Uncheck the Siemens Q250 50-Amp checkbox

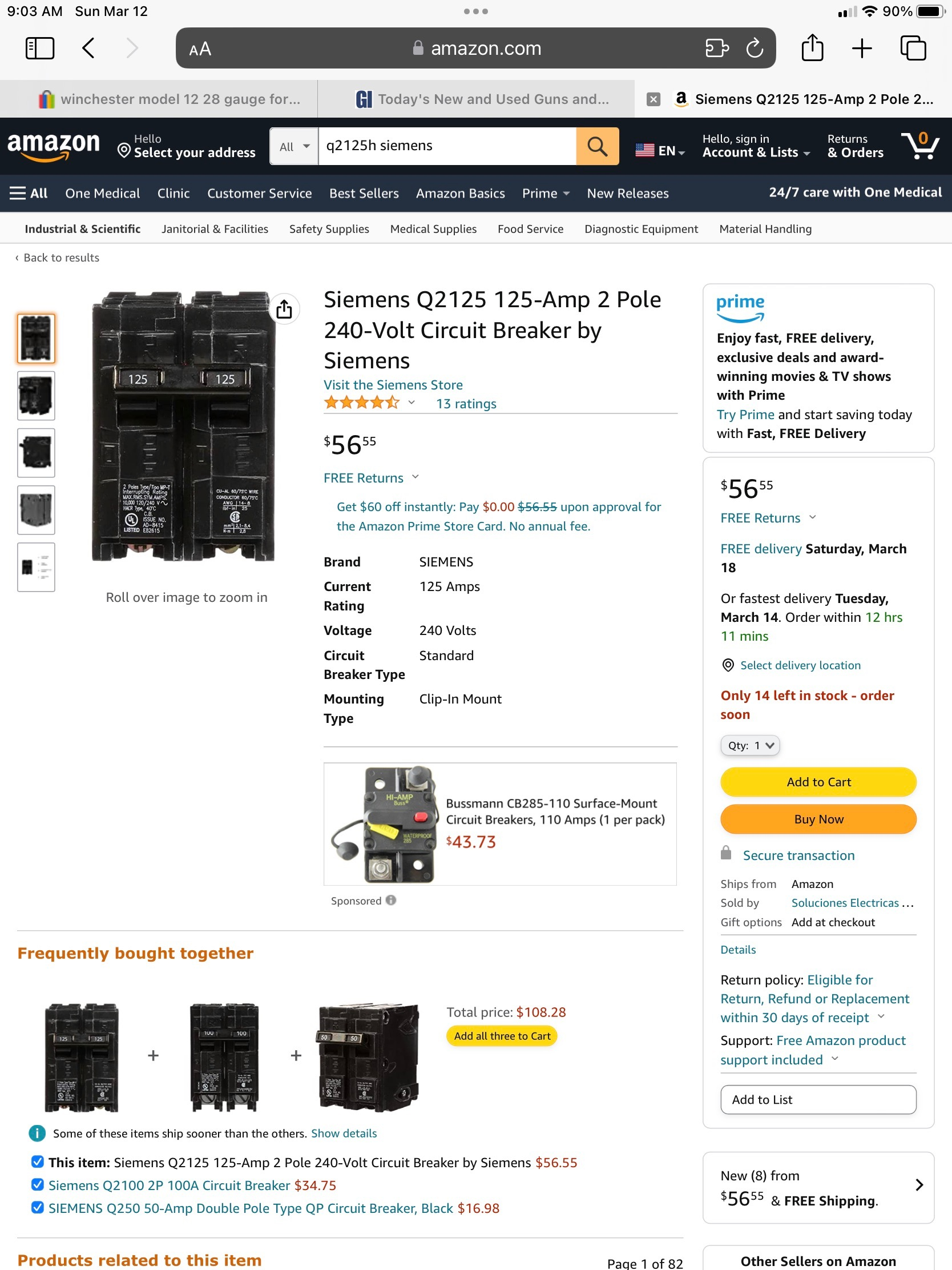[37, 1207]
